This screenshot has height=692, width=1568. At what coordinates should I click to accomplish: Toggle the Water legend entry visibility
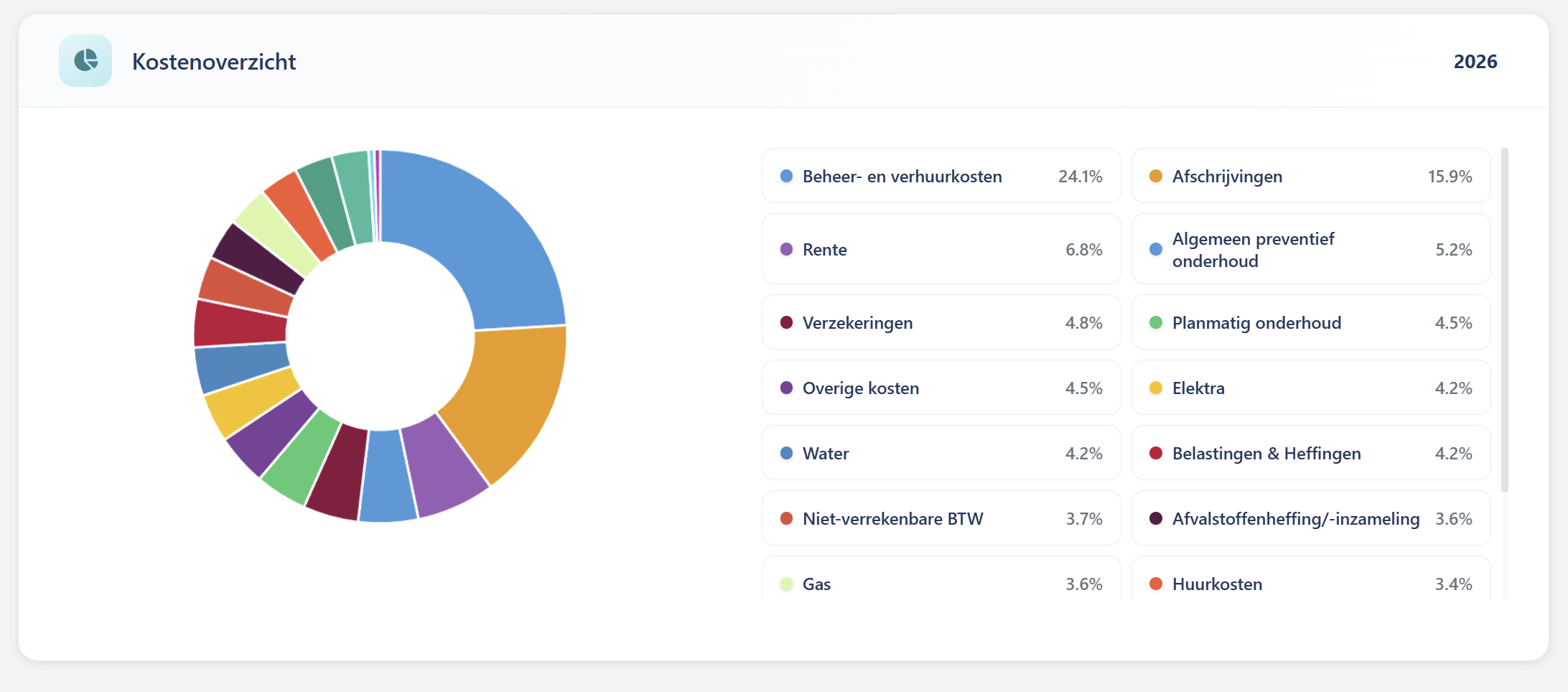click(941, 453)
